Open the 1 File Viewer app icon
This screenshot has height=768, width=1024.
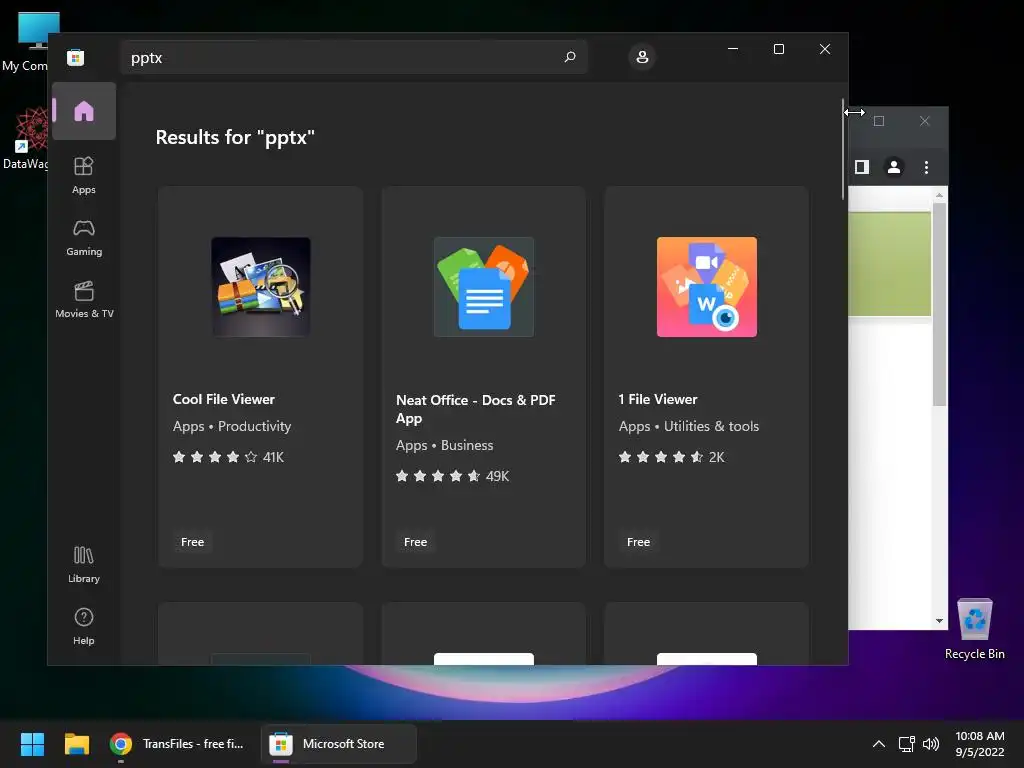tap(707, 287)
